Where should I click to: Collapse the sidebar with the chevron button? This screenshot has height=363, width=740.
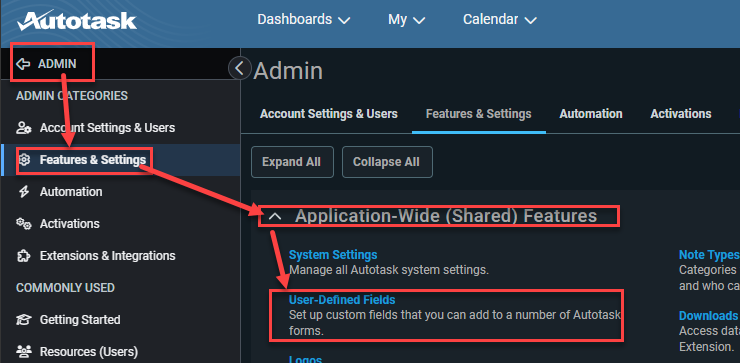pos(239,68)
